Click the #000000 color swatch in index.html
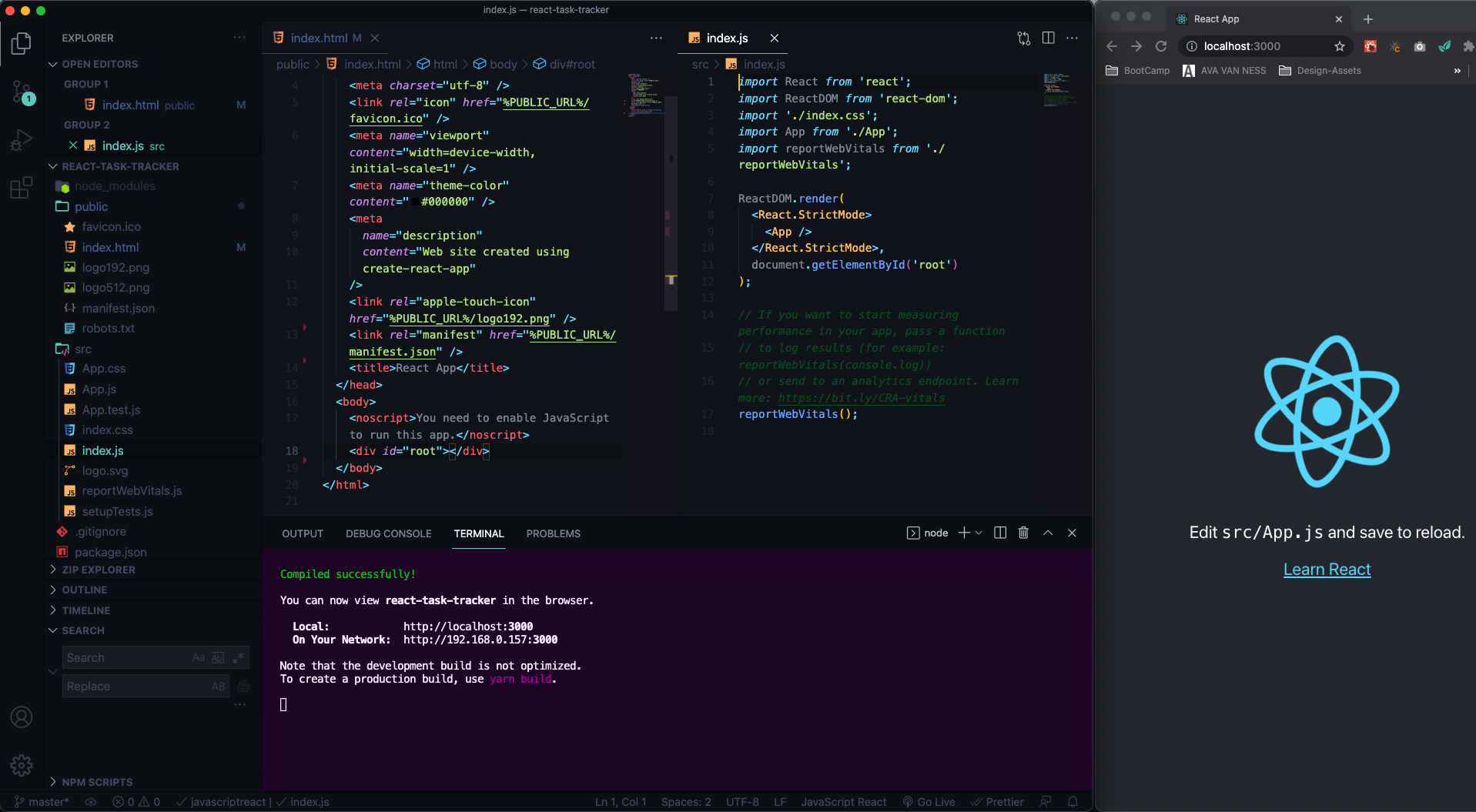The width and height of the screenshot is (1476, 812). tap(416, 202)
